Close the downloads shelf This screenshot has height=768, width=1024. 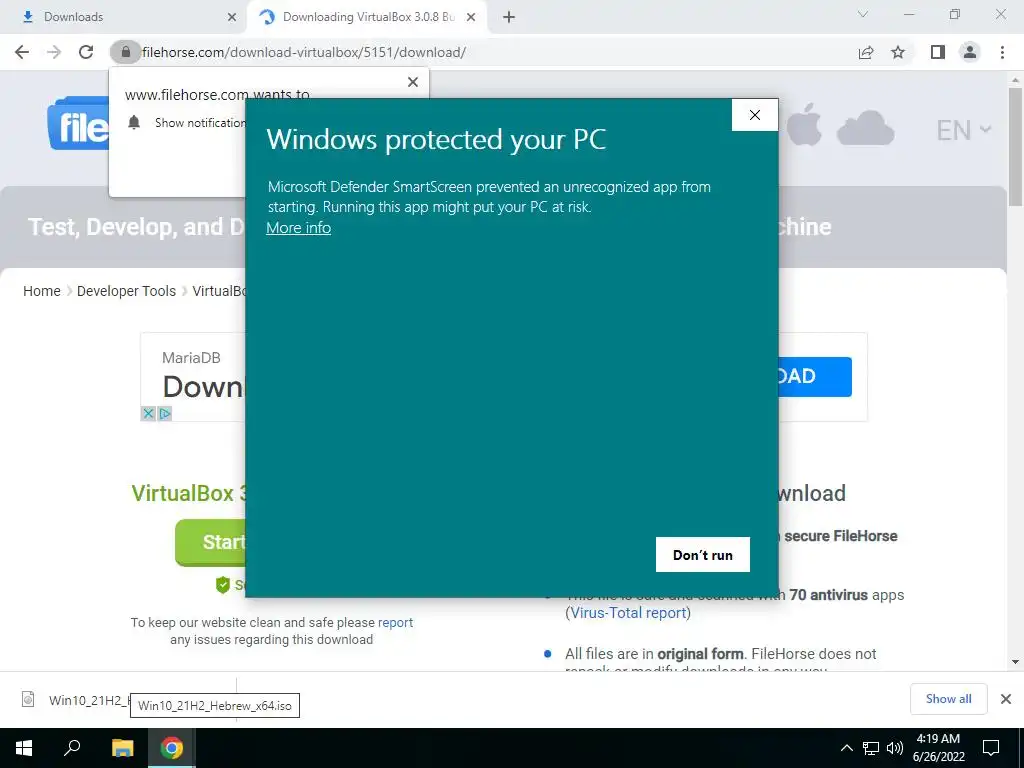pyautogui.click(x=1006, y=699)
